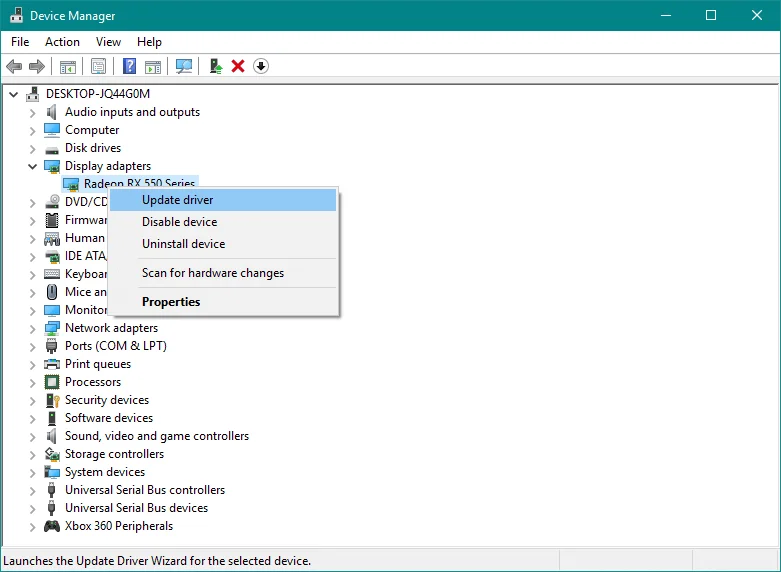Expand Universal Serial Bus controllers
Image resolution: width=781 pixels, height=572 pixels.
(x=32, y=491)
